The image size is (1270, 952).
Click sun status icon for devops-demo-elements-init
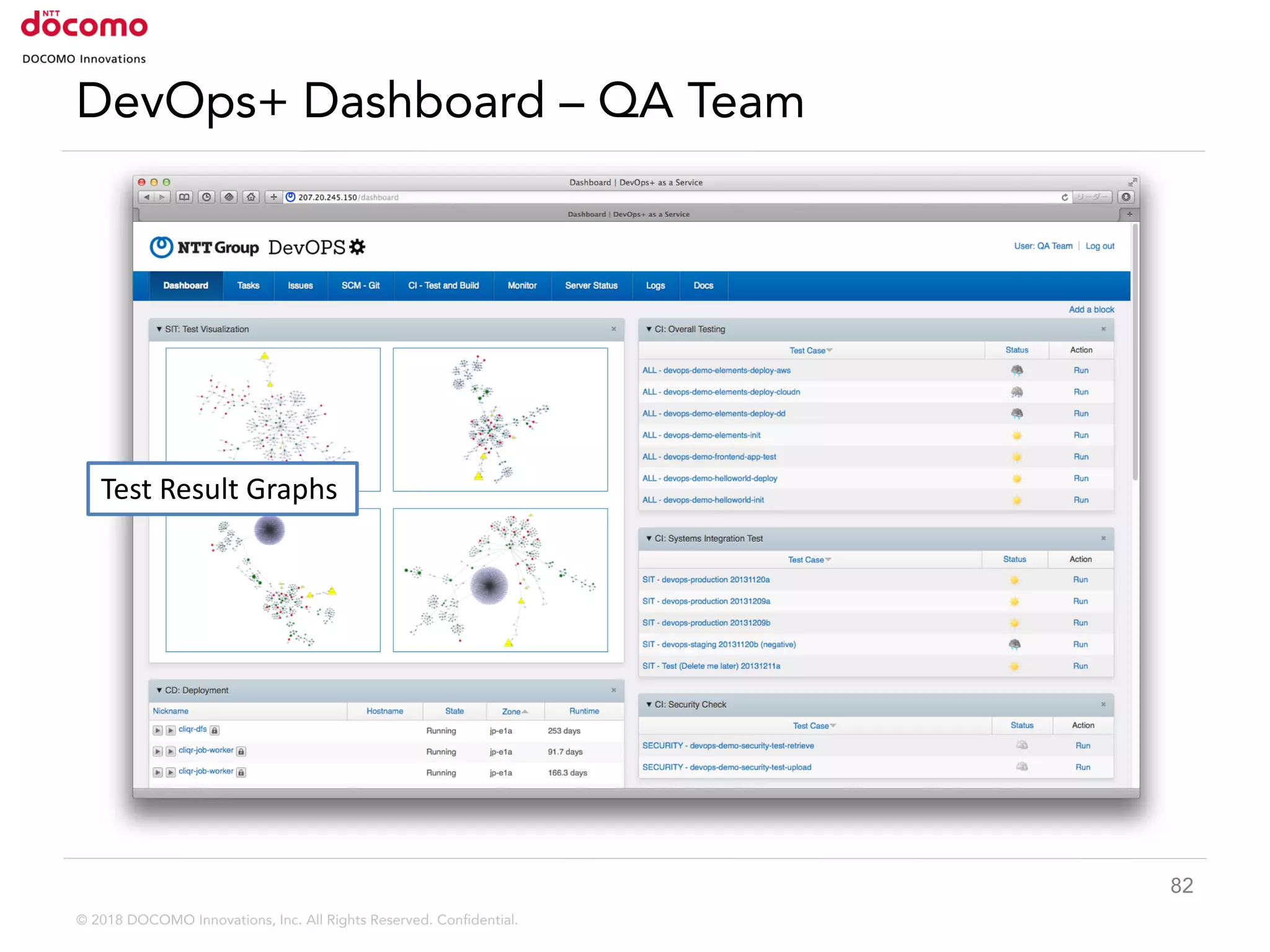[1017, 436]
